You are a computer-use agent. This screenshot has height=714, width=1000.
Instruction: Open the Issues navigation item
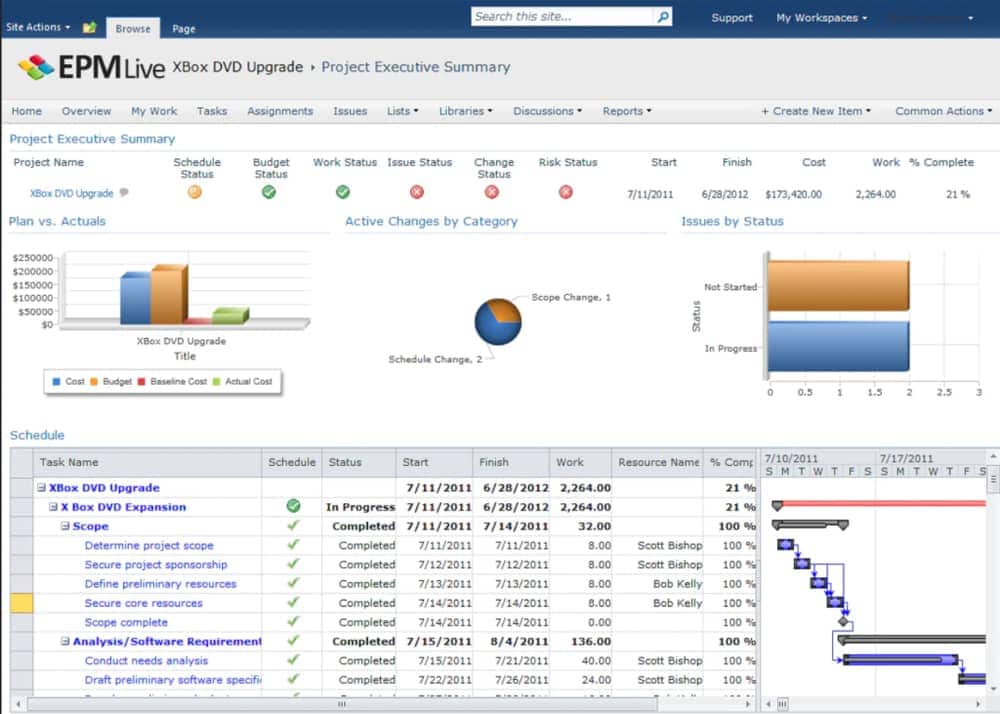click(x=350, y=111)
